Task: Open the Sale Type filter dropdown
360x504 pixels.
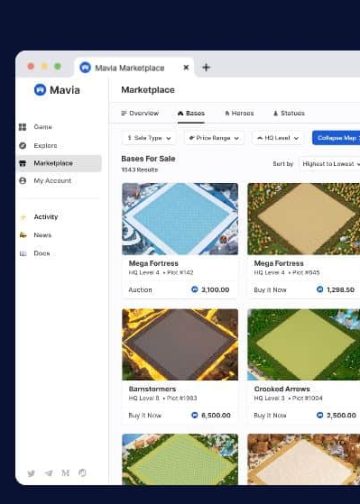Action: pos(149,138)
